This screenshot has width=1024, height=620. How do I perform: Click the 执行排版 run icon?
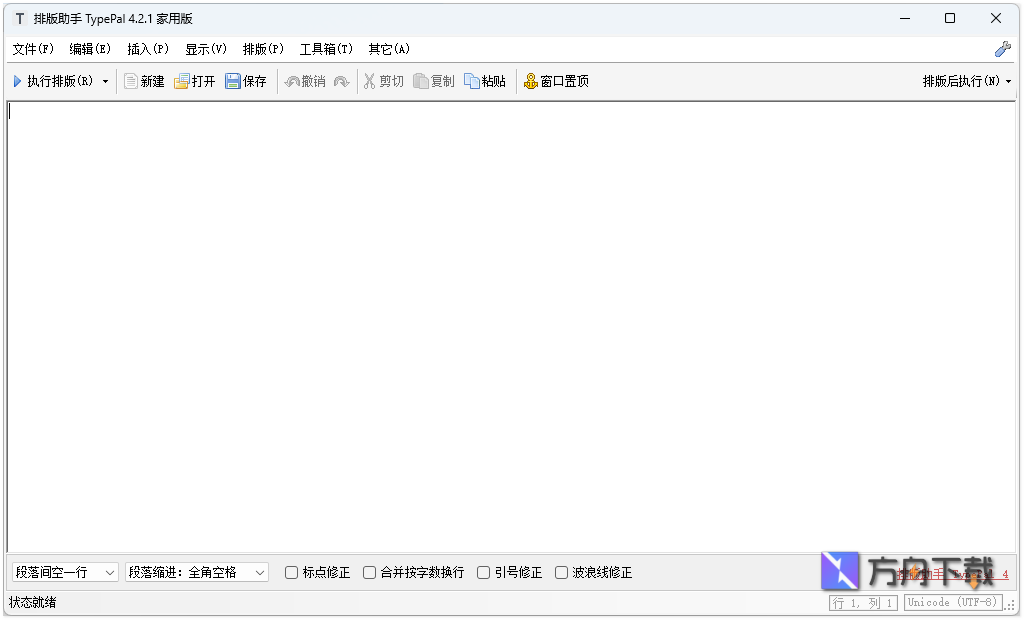(18, 81)
